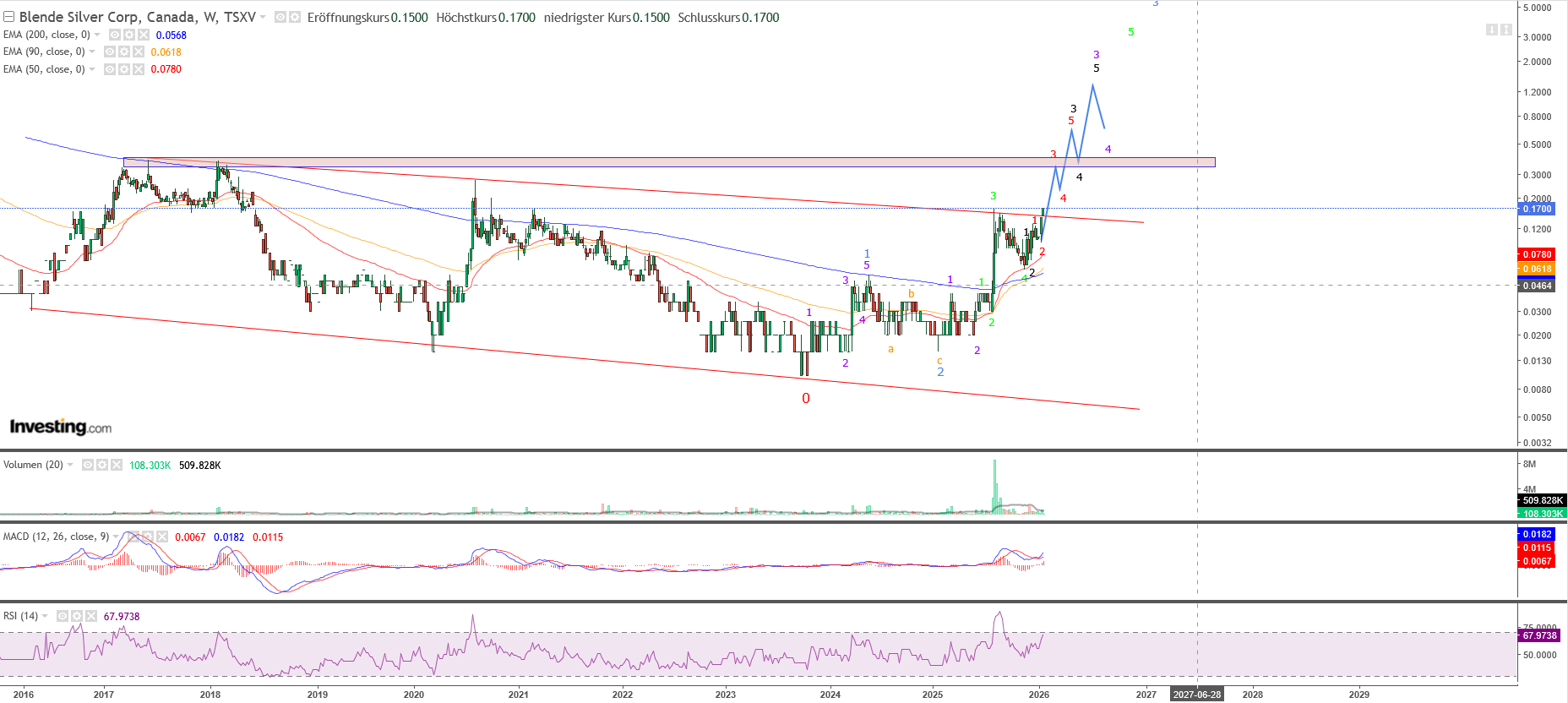Expand the Blende Silver Corp symbol dropdown
Viewport: 1568px width, 703px height.
[x=264, y=17]
